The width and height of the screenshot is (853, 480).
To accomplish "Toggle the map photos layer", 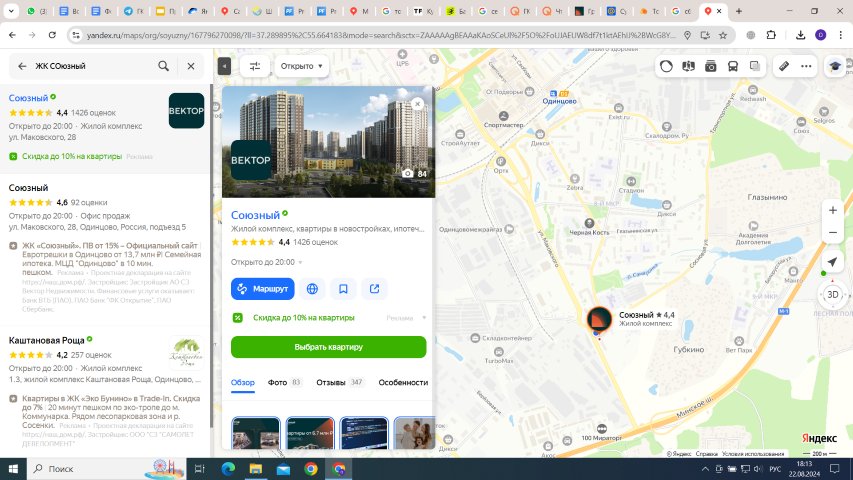I will coord(710,66).
